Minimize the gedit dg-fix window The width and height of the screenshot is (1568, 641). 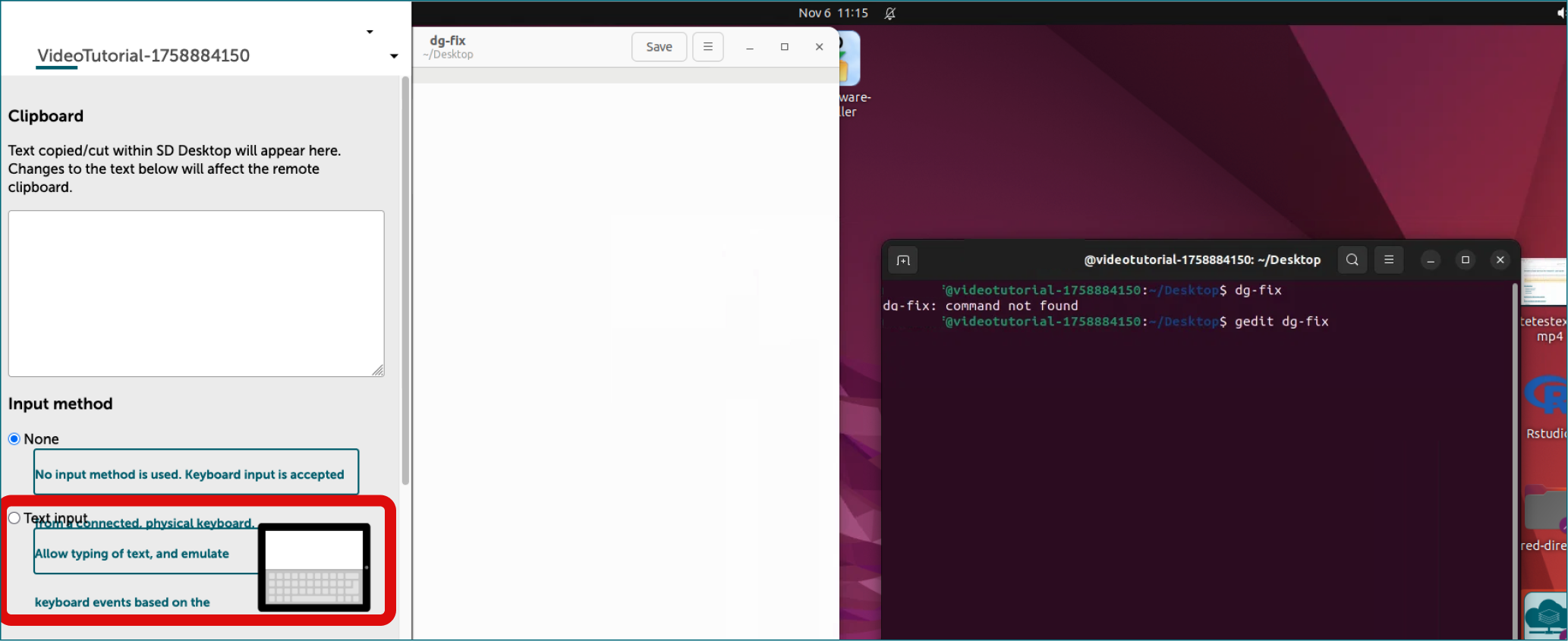749,47
